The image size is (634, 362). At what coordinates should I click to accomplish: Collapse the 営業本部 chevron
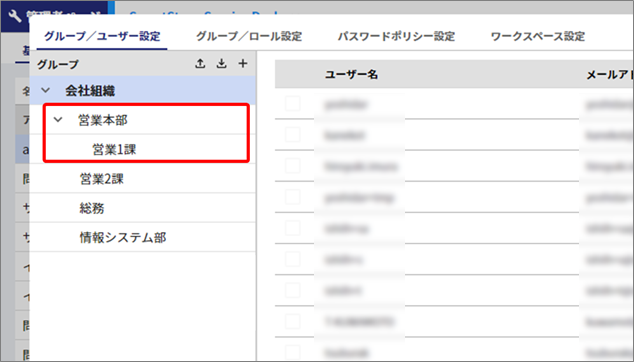tap(58, 120)
